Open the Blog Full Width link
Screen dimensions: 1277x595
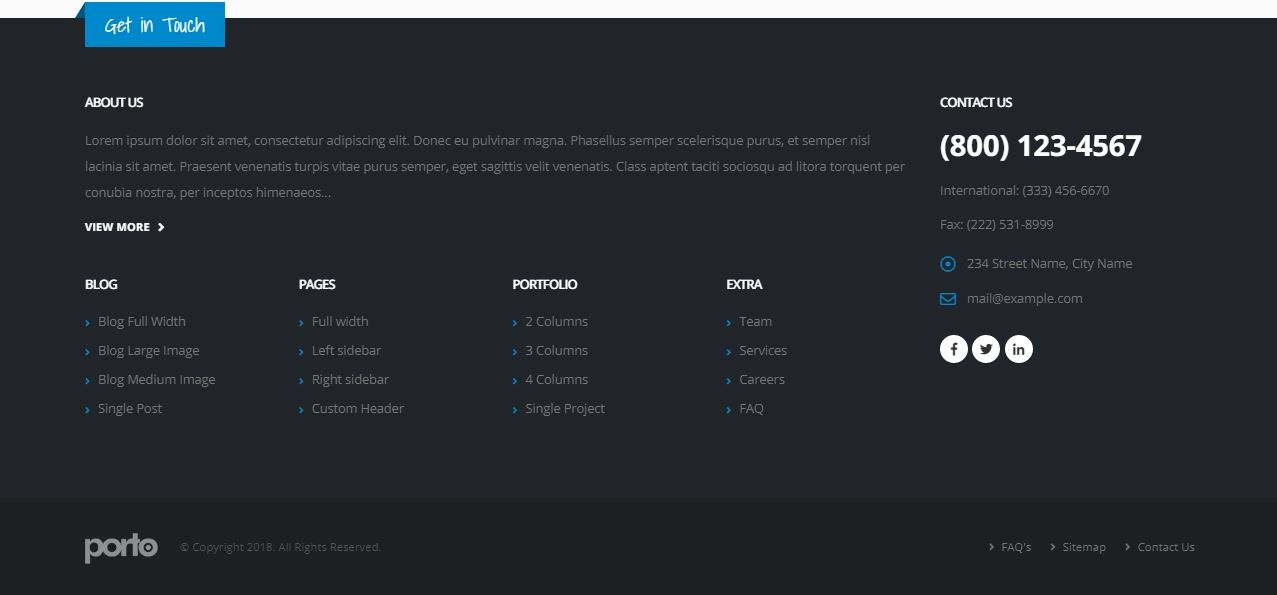(141, 321)
